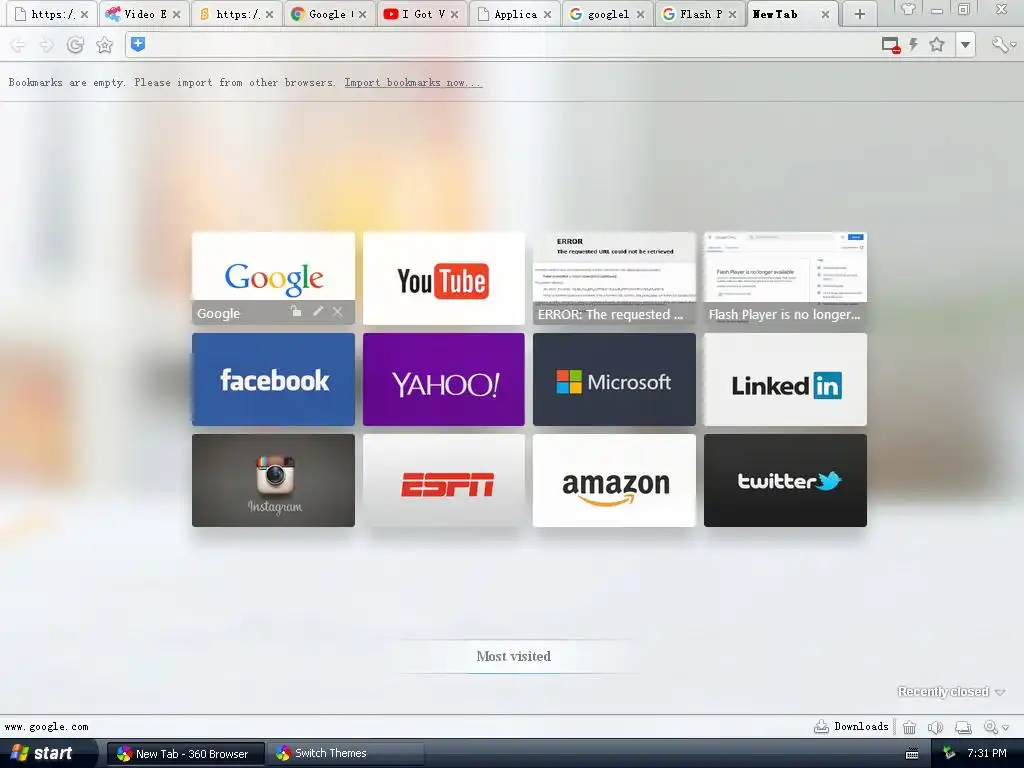Open the YAHOO! speed dial tile

pyautogui.click(x=443, y=379)
